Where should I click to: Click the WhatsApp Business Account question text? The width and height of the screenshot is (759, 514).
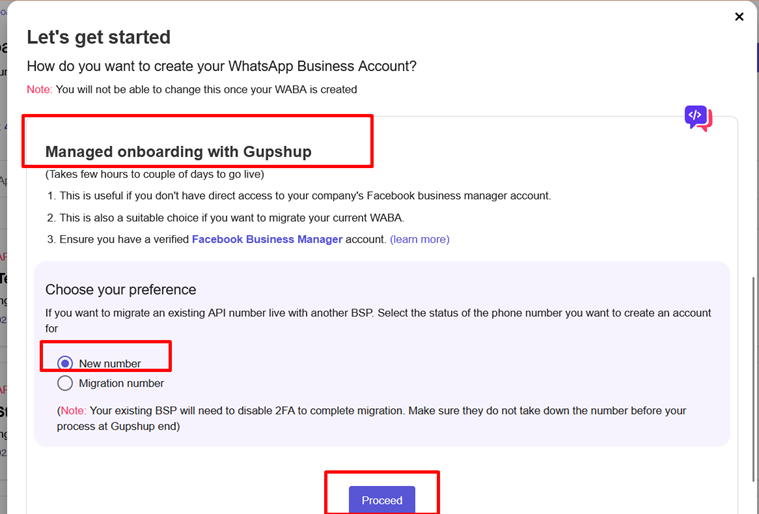(222, 66)
